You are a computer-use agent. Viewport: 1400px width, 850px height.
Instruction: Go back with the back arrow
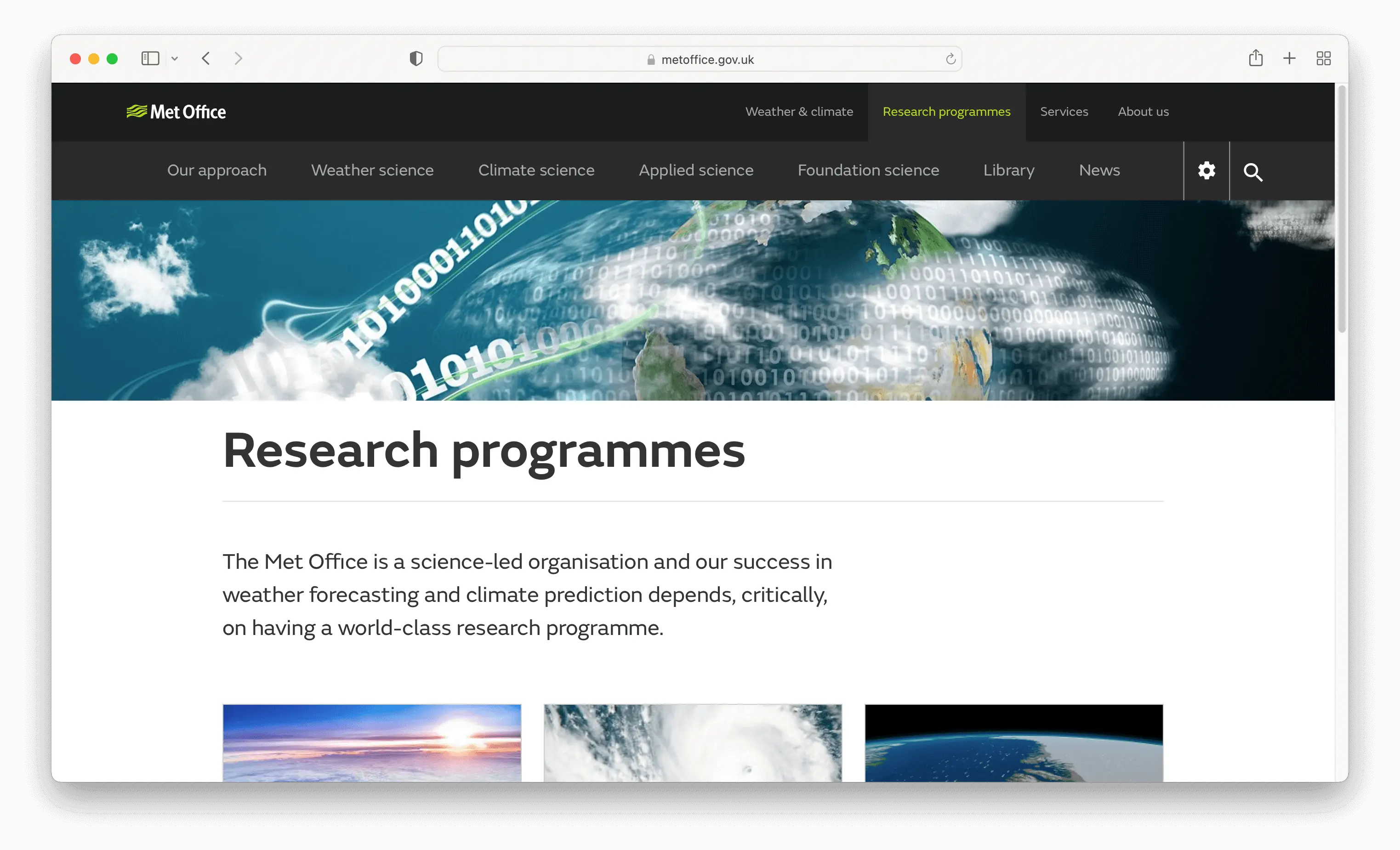[206, 58]
